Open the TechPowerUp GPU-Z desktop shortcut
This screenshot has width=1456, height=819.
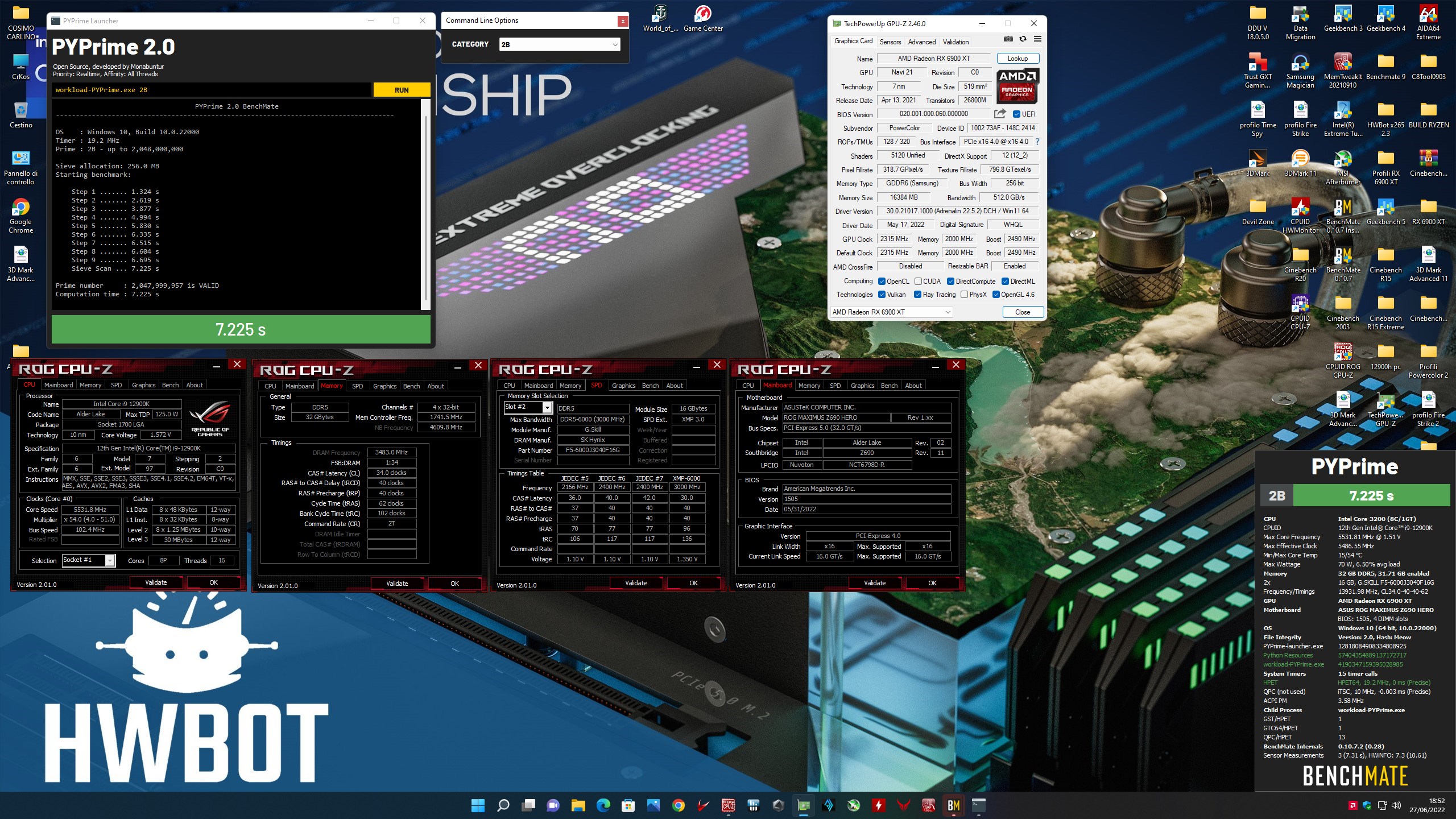click(1385, 409)
